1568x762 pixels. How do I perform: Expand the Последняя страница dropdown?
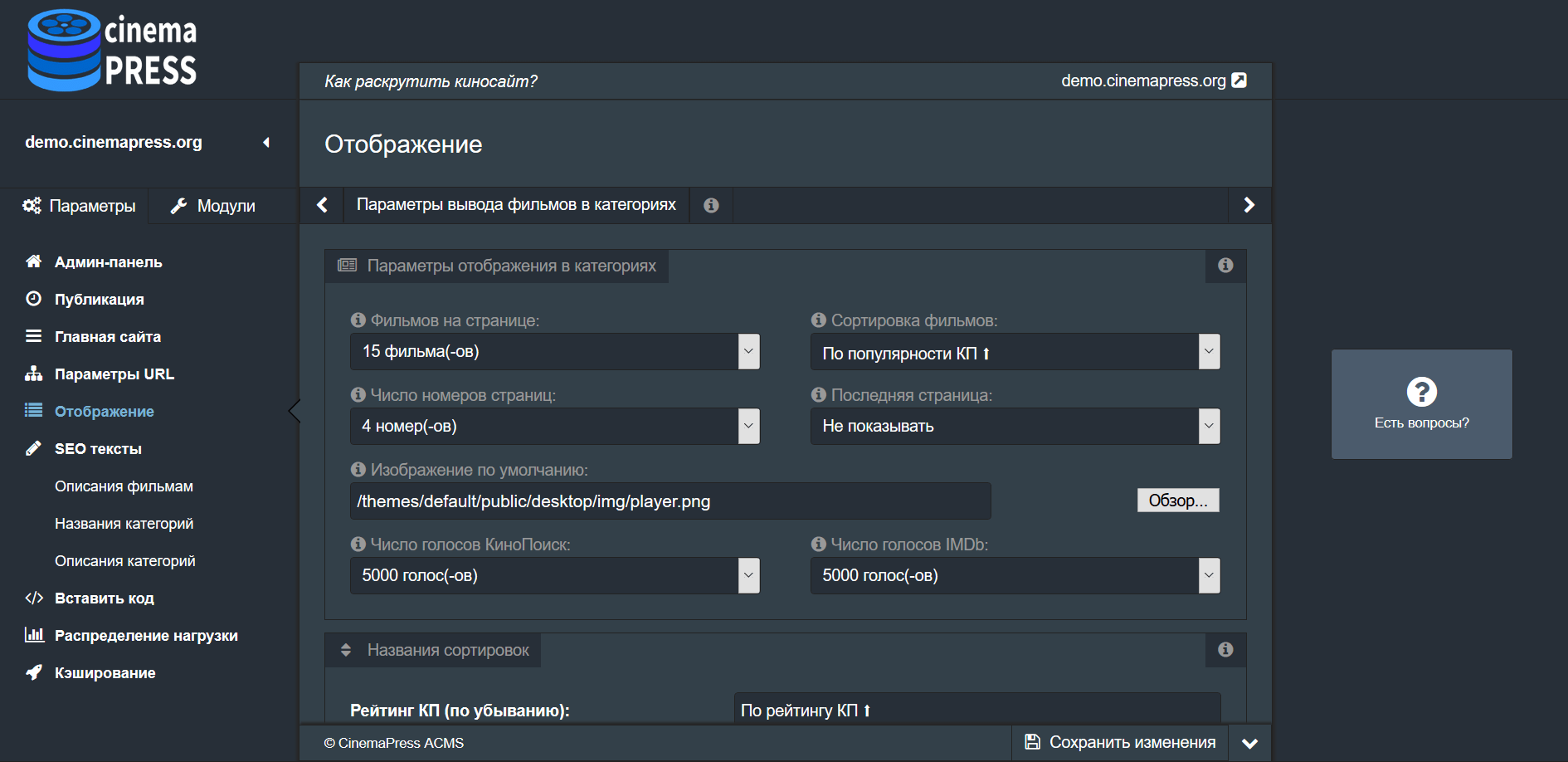coord(1015,427)
